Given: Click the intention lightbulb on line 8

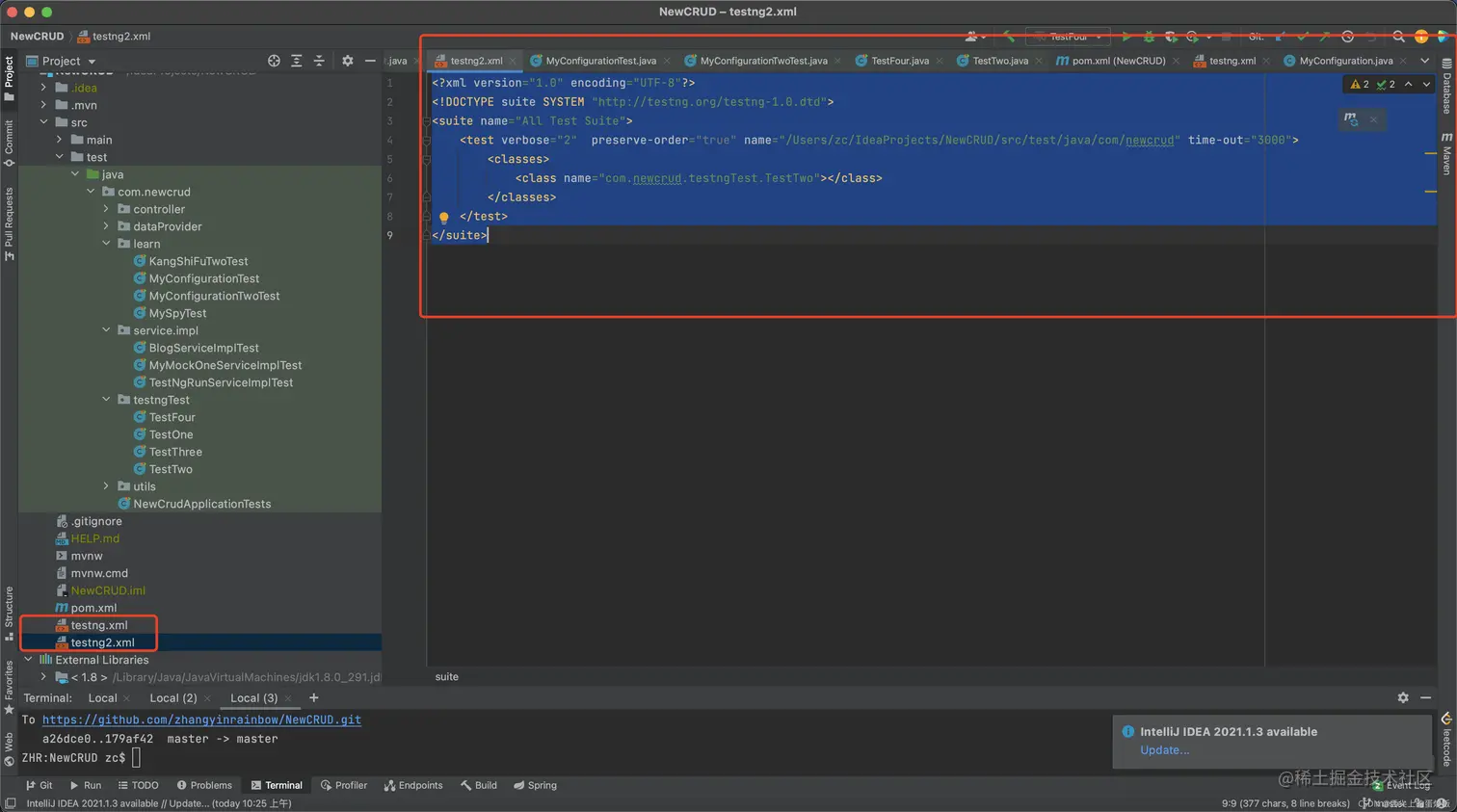Looking at the screenshot, I should (x=444, y=217).
